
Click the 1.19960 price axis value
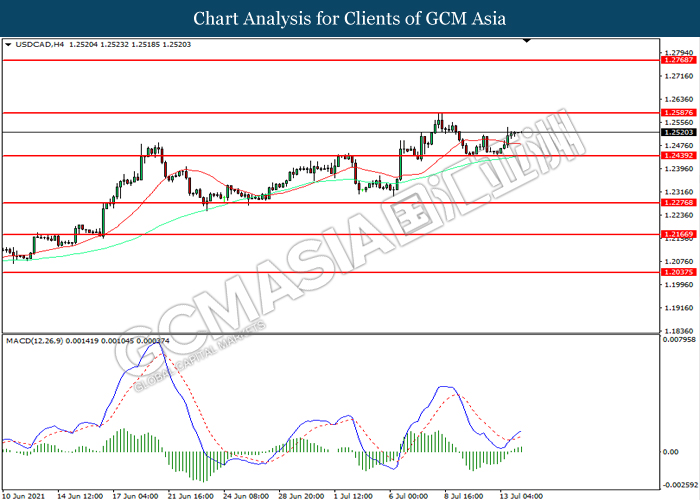(679, 284)
